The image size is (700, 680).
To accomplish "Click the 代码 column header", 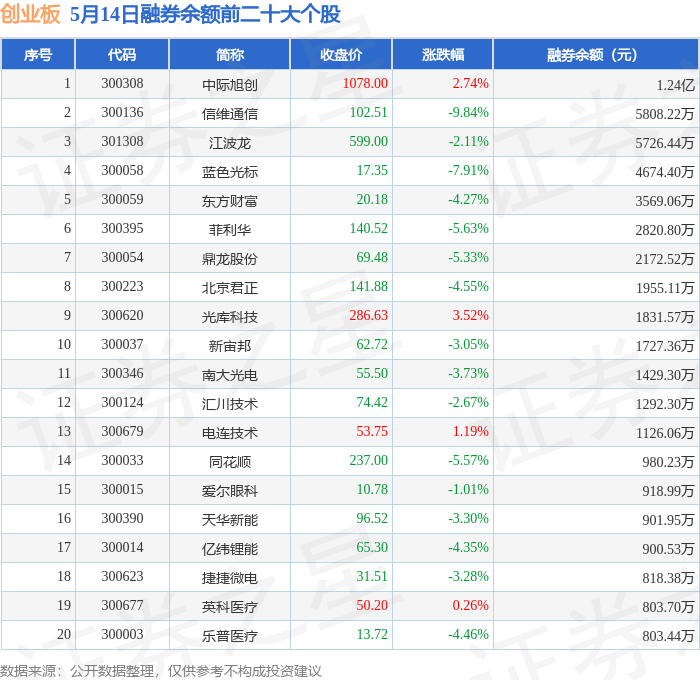I will (122, 54).
